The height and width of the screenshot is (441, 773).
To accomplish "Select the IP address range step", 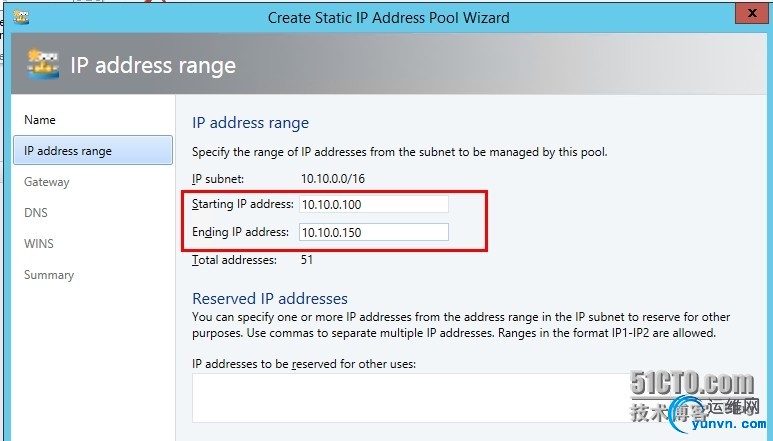I will tap(93, 150).
